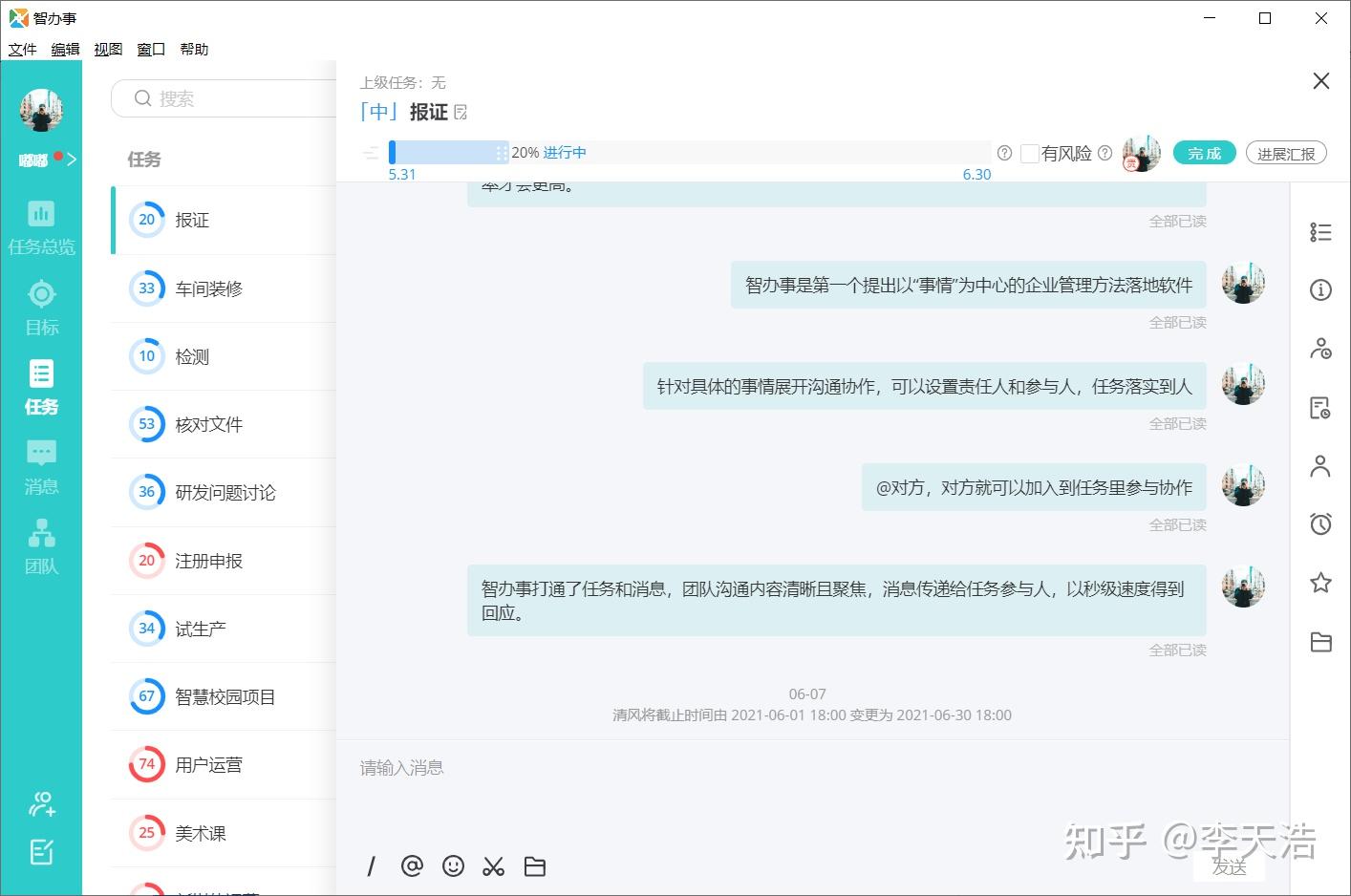
Task: Open the 任务 section in sidebar
Action: [41, 388]
